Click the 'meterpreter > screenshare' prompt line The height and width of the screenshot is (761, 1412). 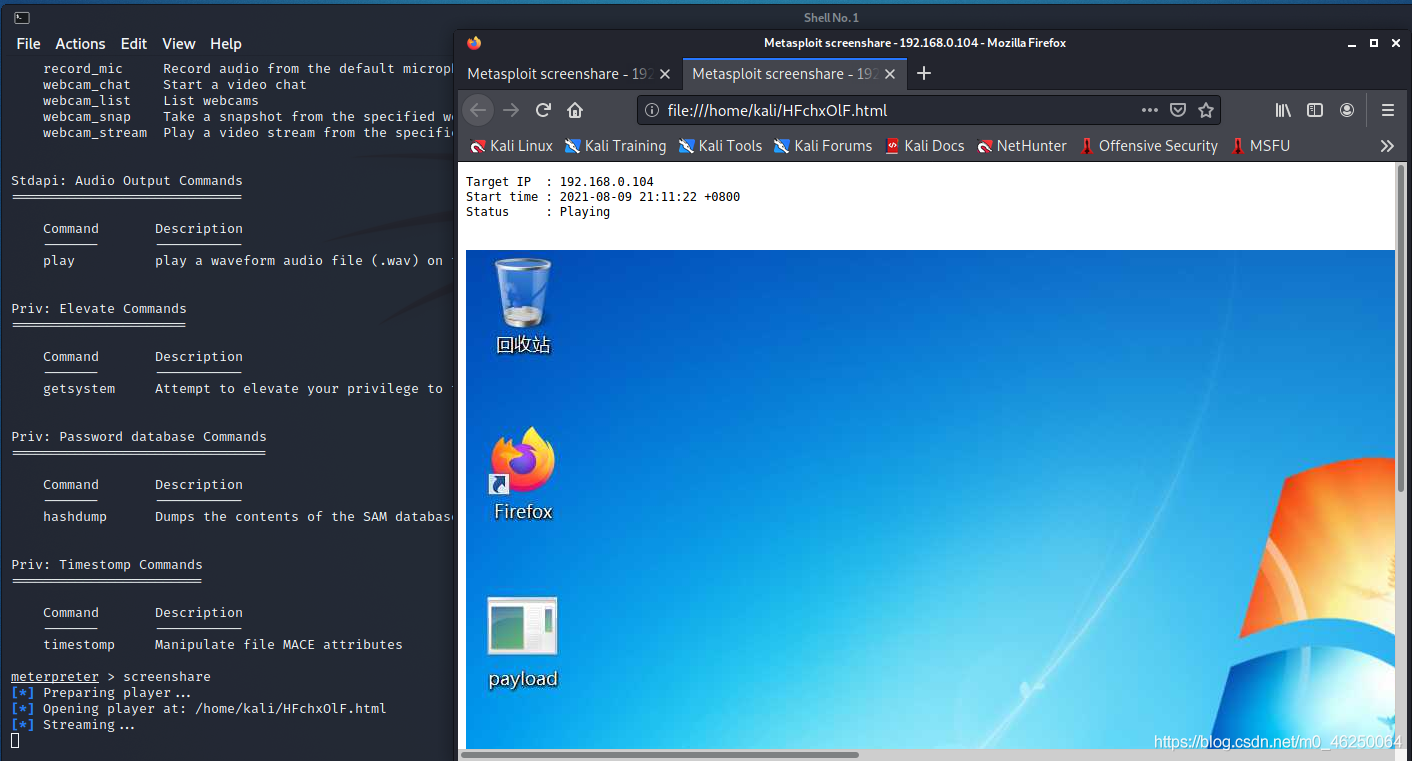(111, 677)
